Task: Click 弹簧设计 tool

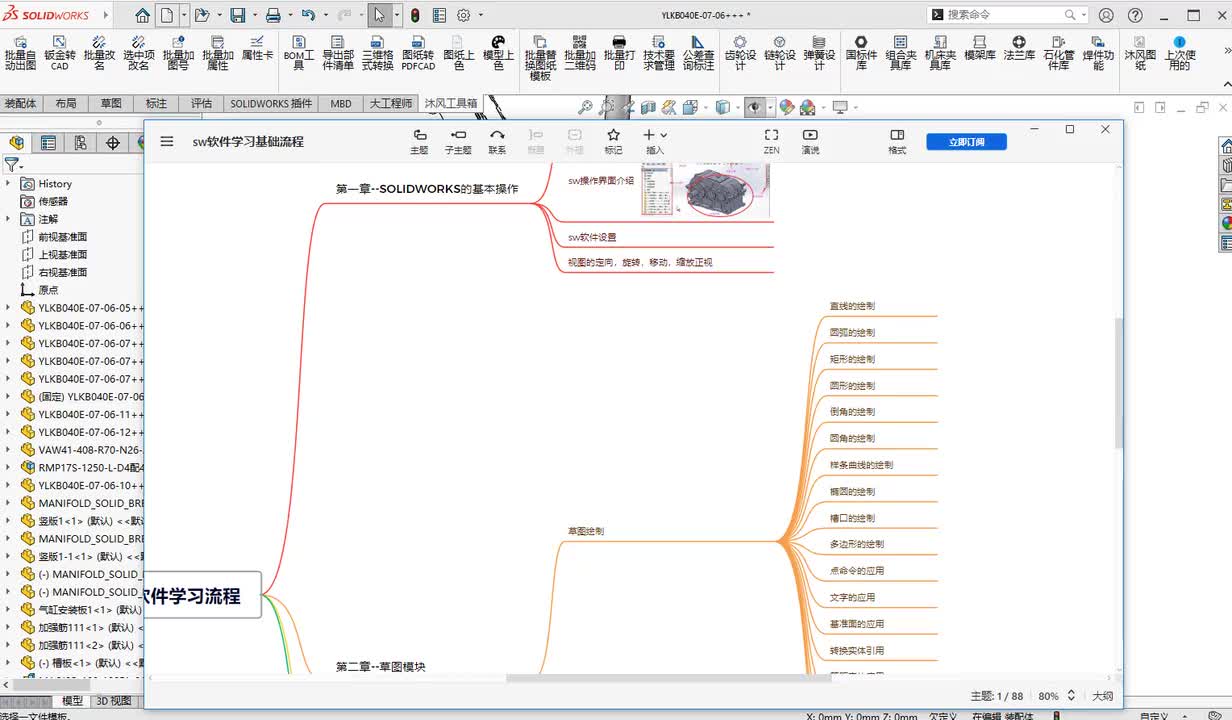Action: click(x=819, y=53)
